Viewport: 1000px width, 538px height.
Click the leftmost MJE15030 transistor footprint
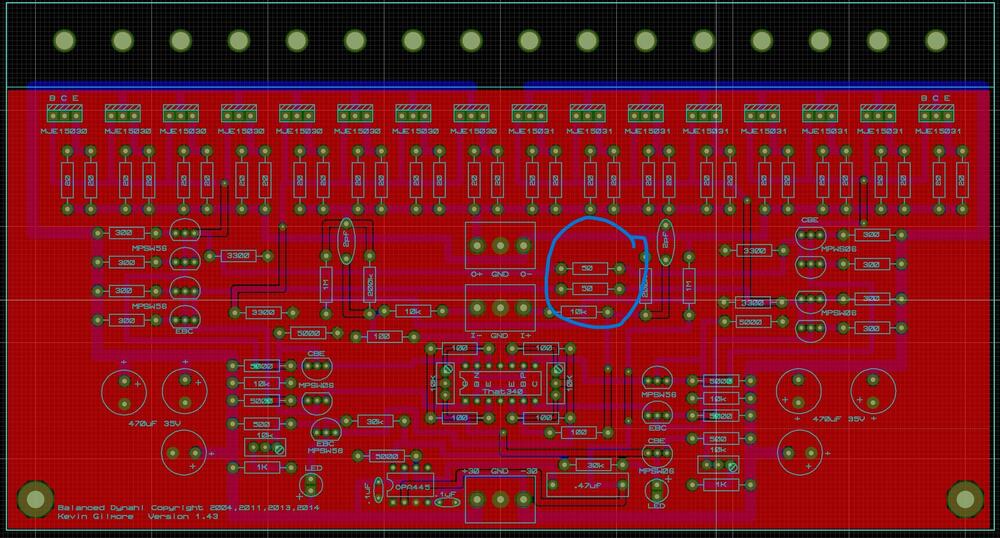[65, 113]
